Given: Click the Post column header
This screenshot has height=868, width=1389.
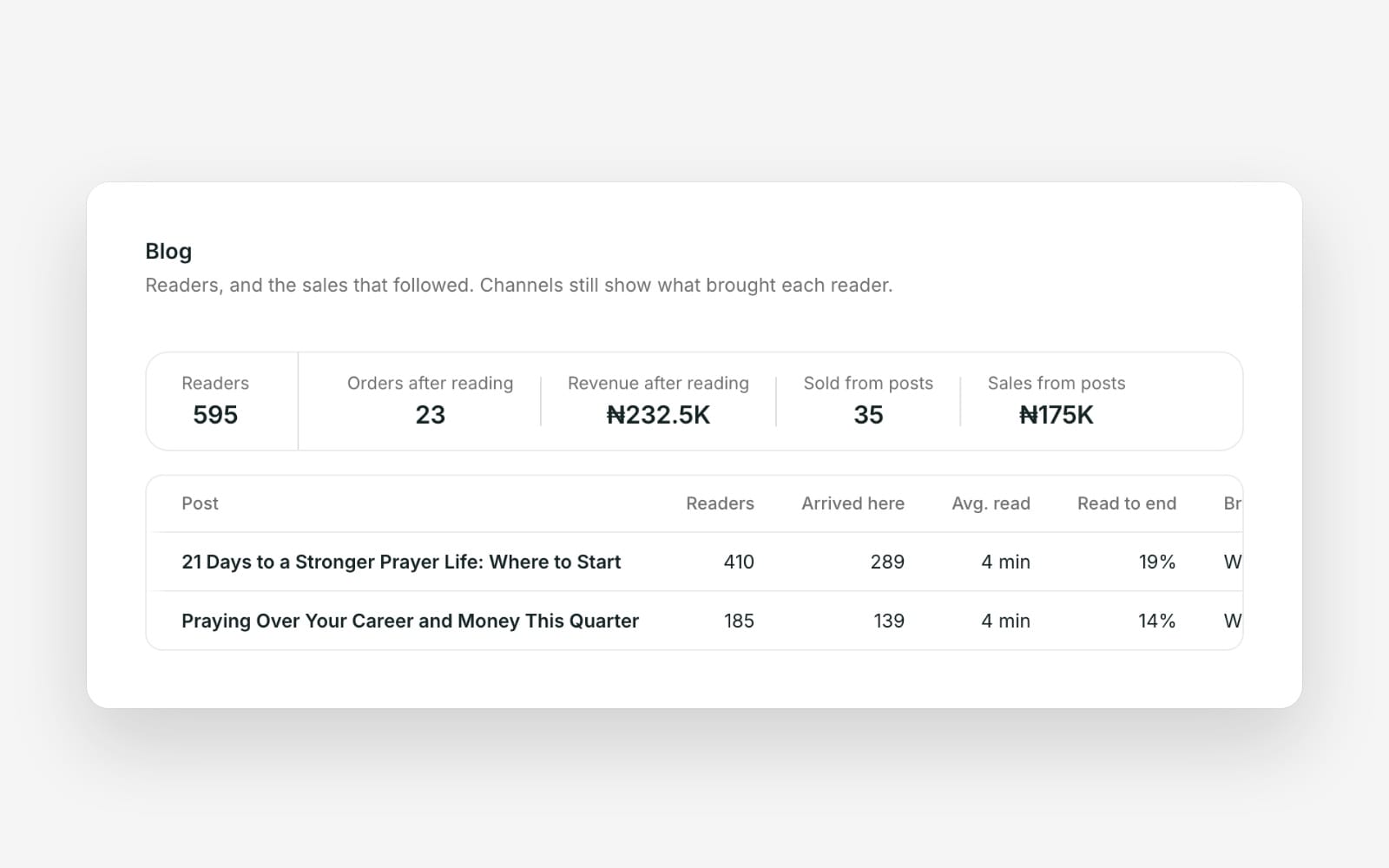Looking at the screenshot, I should click(x=200, y=503).
